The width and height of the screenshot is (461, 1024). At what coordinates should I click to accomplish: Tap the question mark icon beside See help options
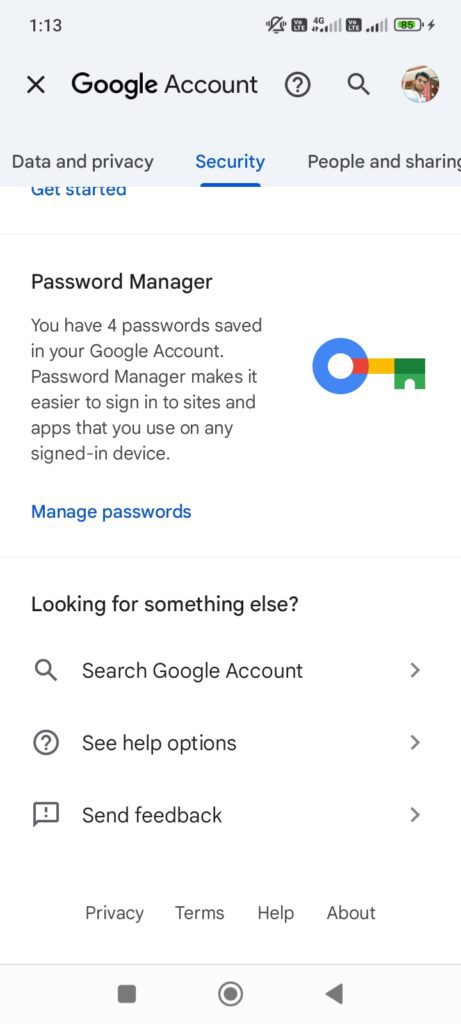pyautogui.click(x=46, y=743)
